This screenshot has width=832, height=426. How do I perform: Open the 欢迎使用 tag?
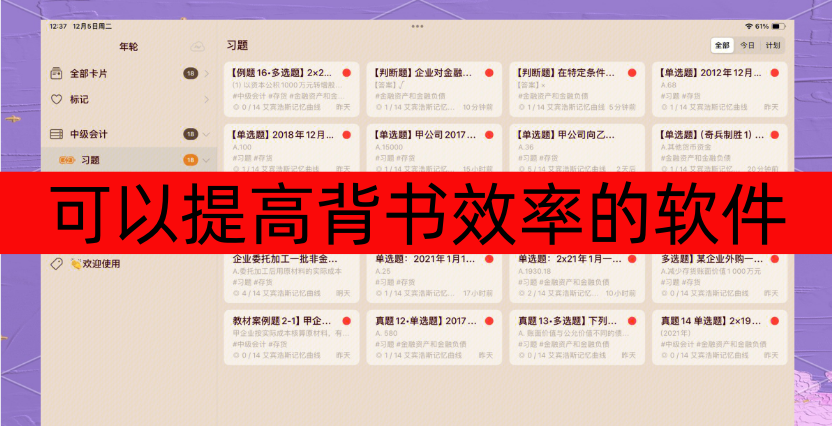tap(129, 264)
